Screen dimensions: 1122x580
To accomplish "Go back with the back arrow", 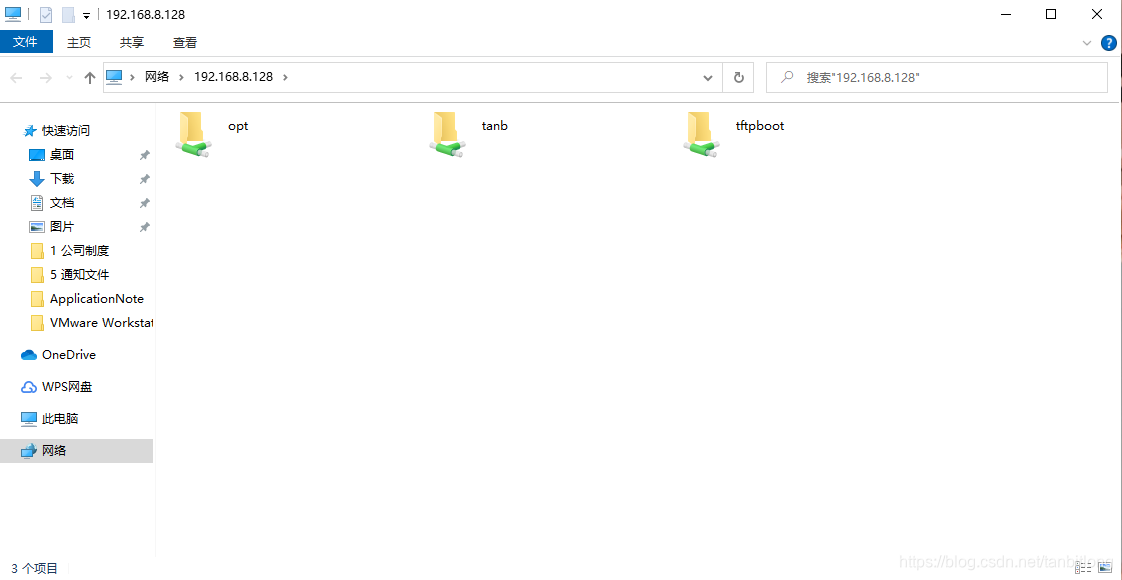I will 16,78.
